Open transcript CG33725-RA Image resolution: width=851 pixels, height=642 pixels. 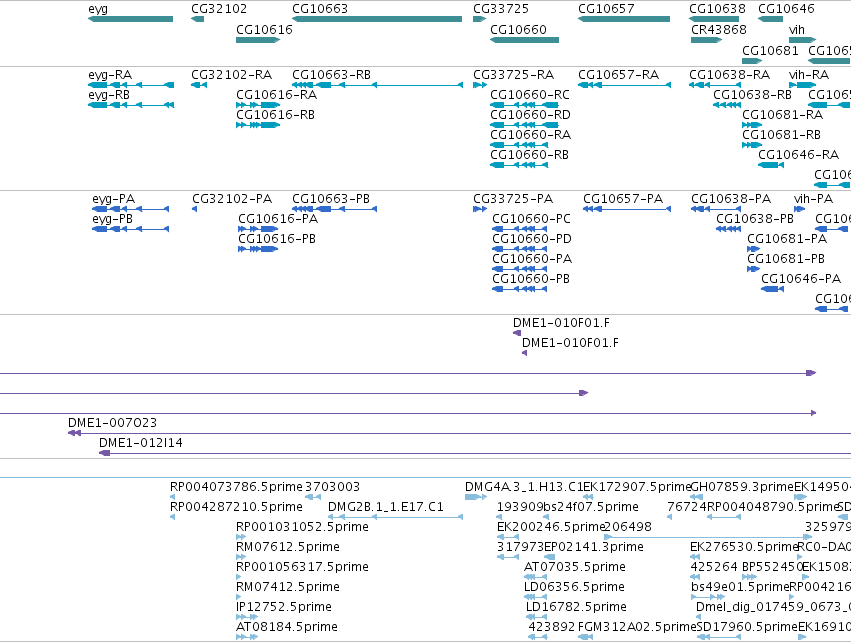point(480,85)
